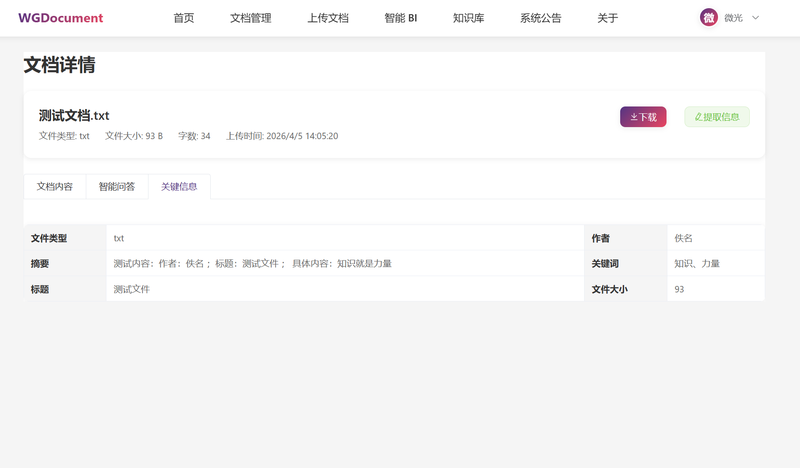Click the 知识、力量 keywords value
The image size is (800, 468).
coord(697,264)
